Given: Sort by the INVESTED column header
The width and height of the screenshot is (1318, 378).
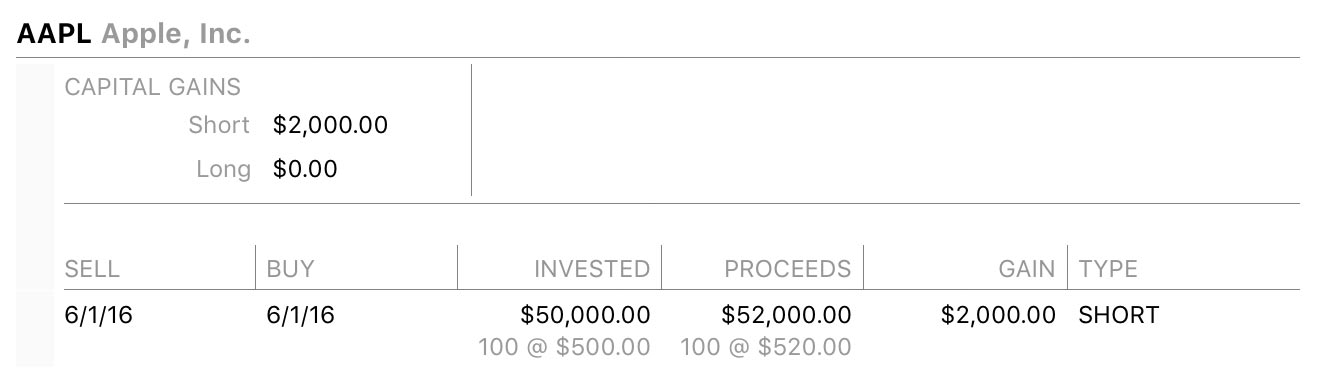Looking at the screenshot, I should point(592,269).
